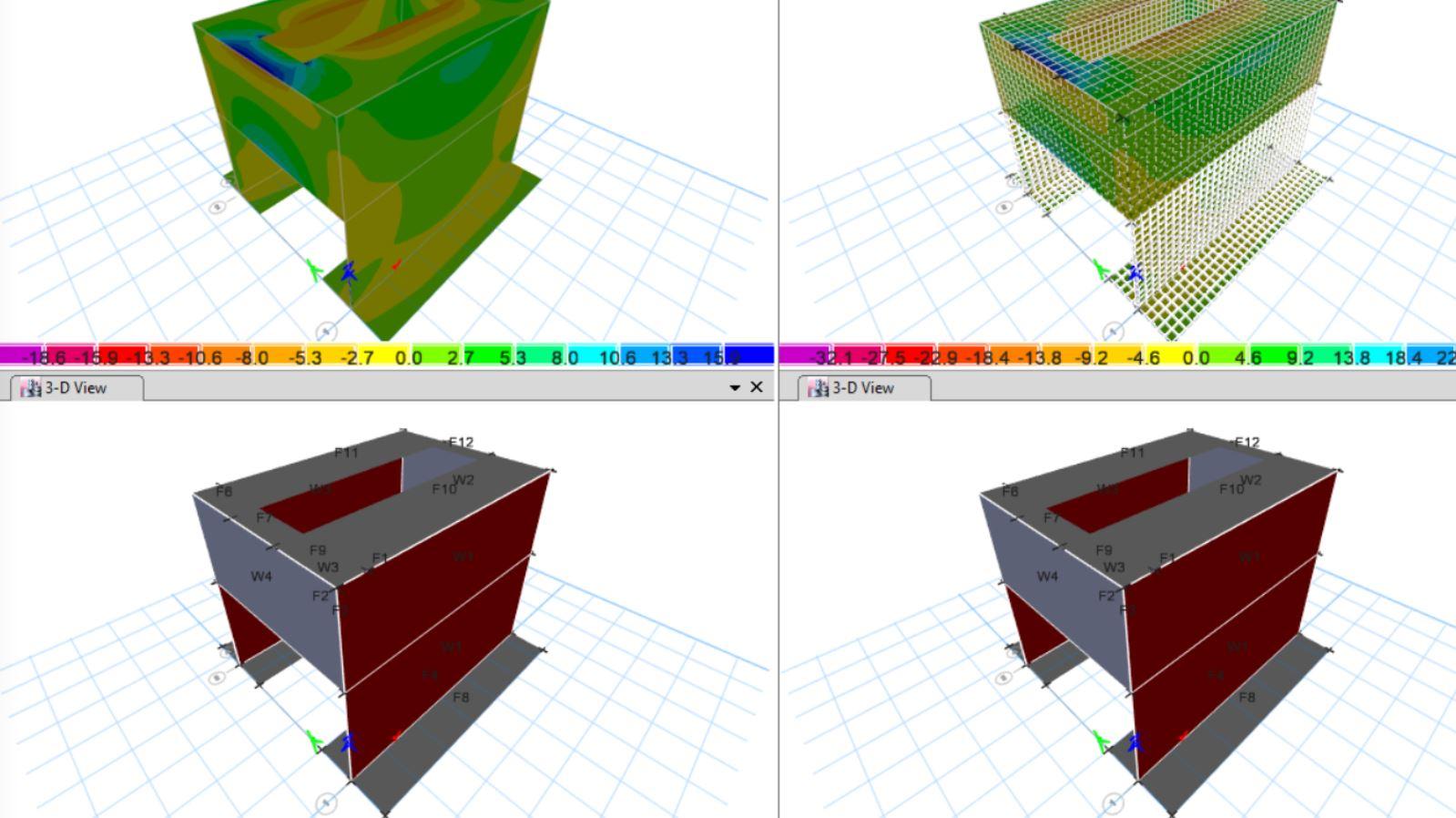This screenshot has width=1456, height=818.
Task: Click the positive 10.6 value on left legend
Action: (616, 357)
